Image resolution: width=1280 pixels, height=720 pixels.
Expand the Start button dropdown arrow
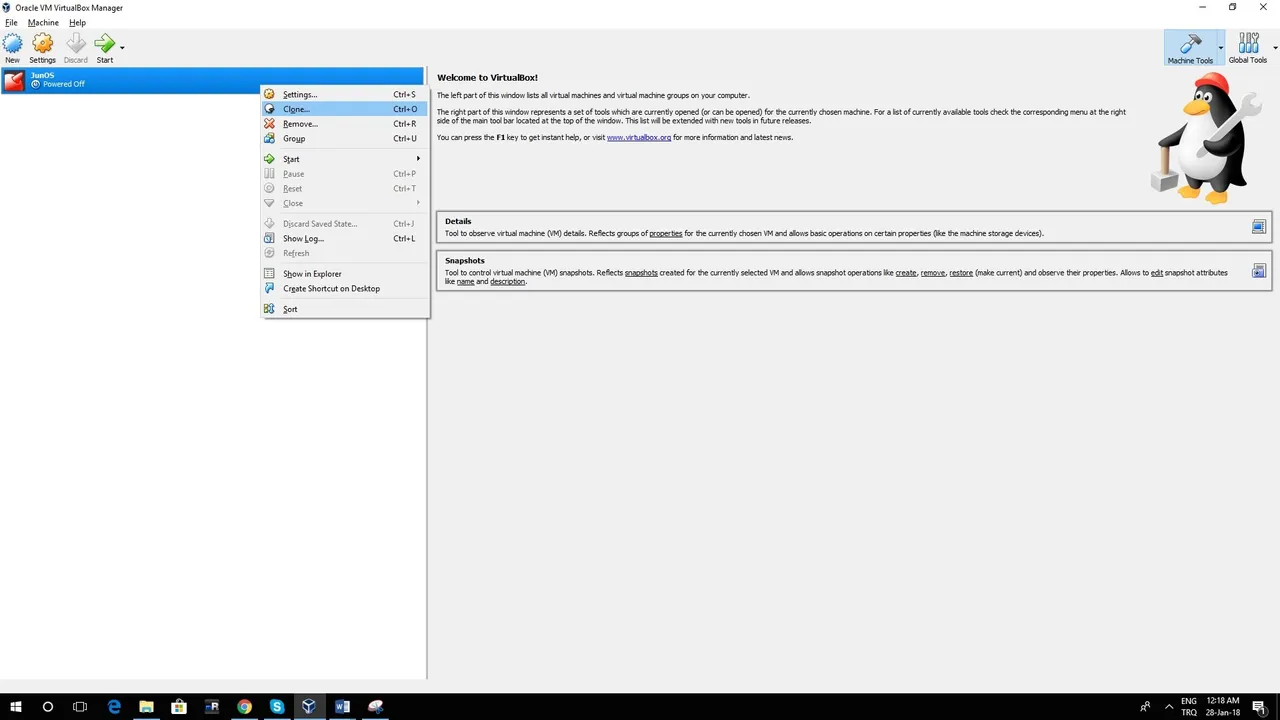click(x=122, y=47)
